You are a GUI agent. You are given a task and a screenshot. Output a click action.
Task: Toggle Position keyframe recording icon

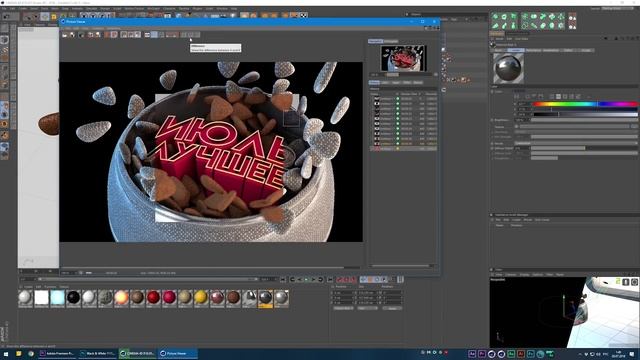[x=363, y=280]
